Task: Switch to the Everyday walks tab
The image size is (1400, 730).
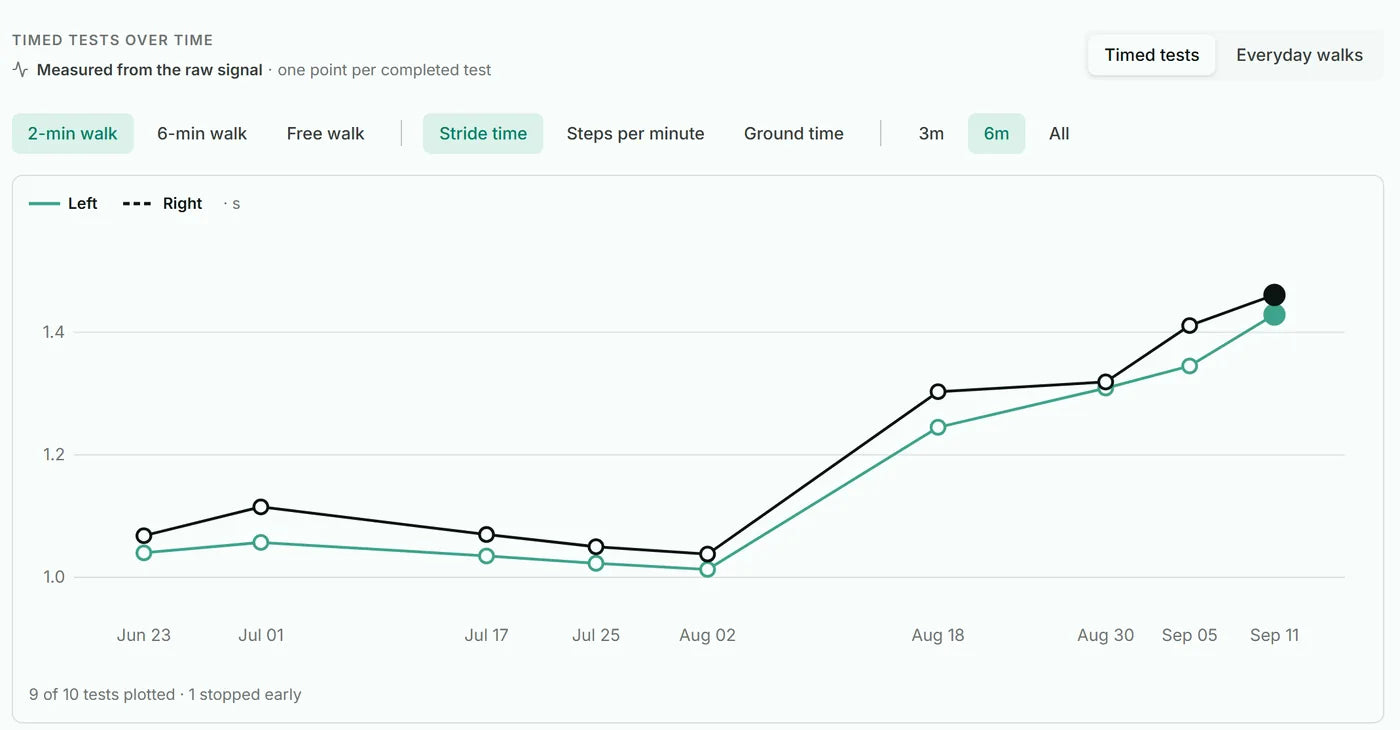Action: (1299, 55)
